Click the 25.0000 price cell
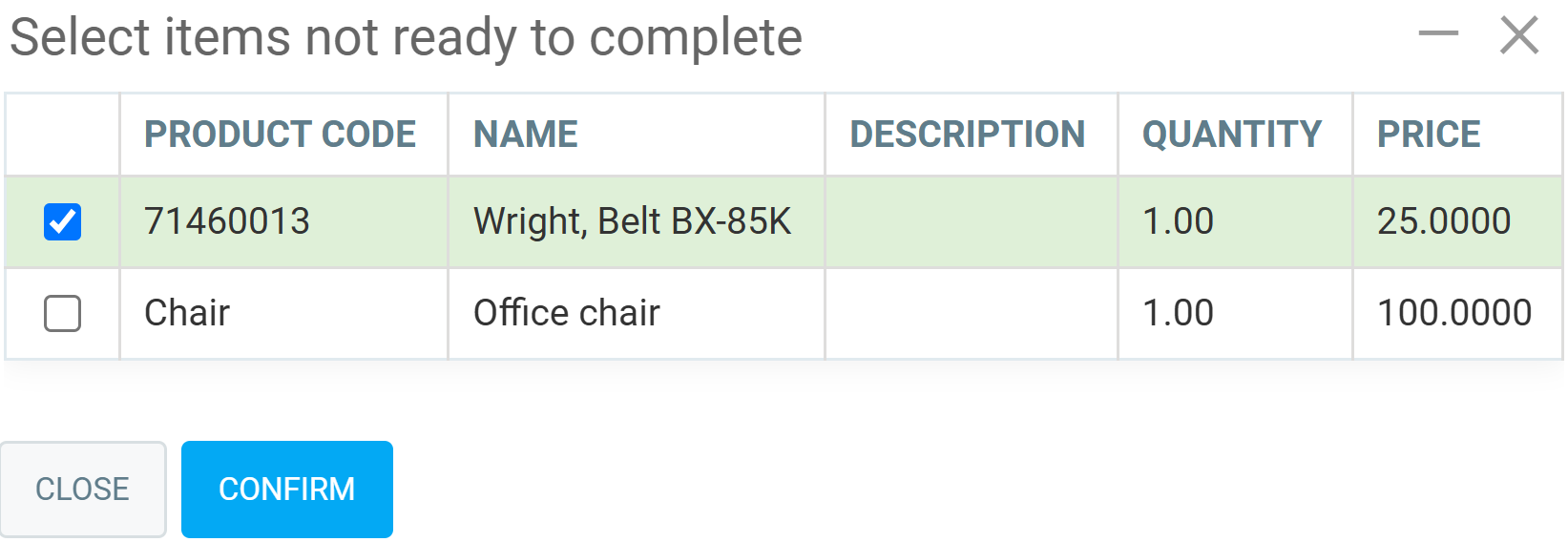 (1443, 222)
